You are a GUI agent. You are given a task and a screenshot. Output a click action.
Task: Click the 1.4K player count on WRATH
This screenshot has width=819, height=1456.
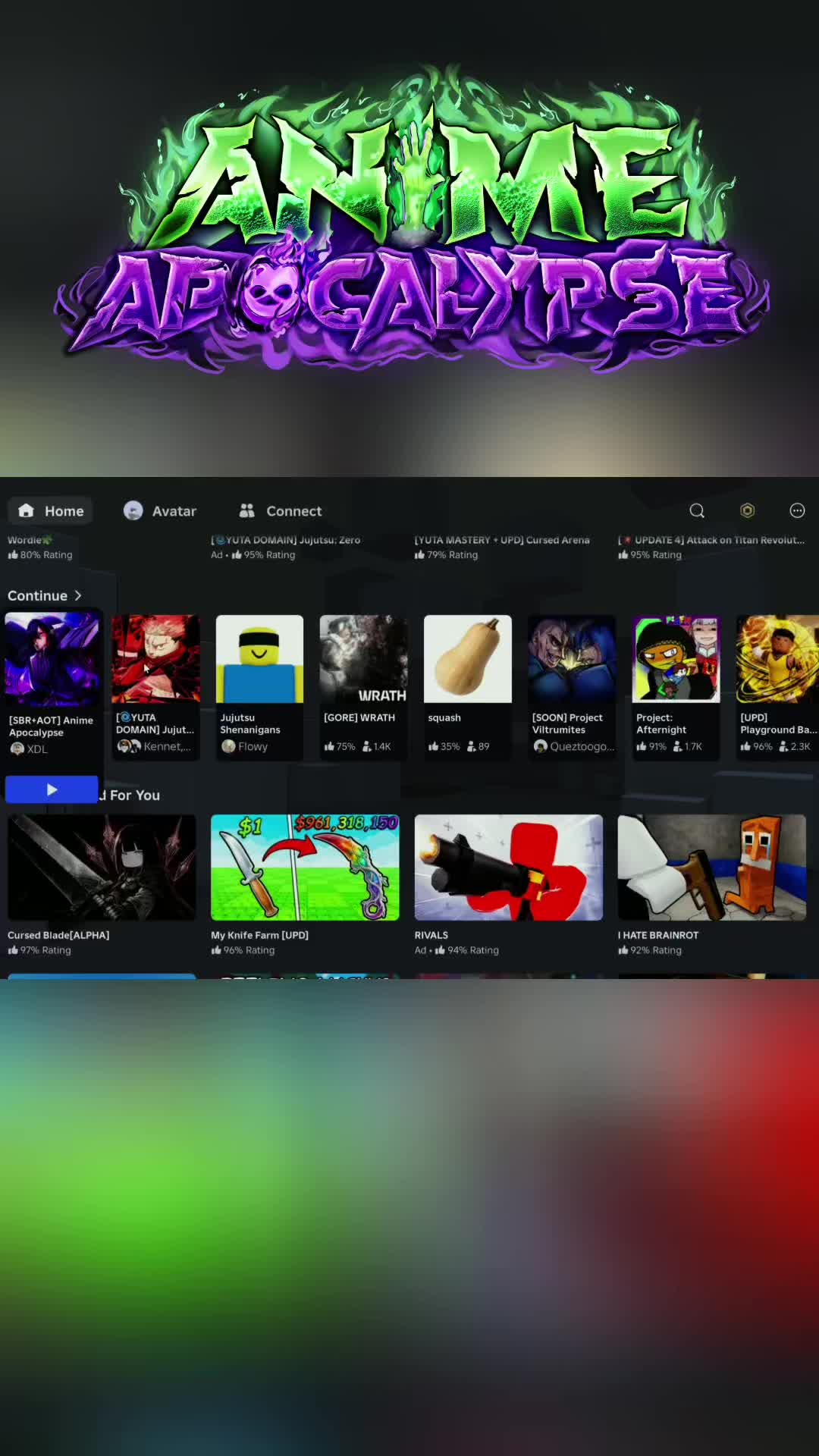pyautogui.click(x=377, y=747)
